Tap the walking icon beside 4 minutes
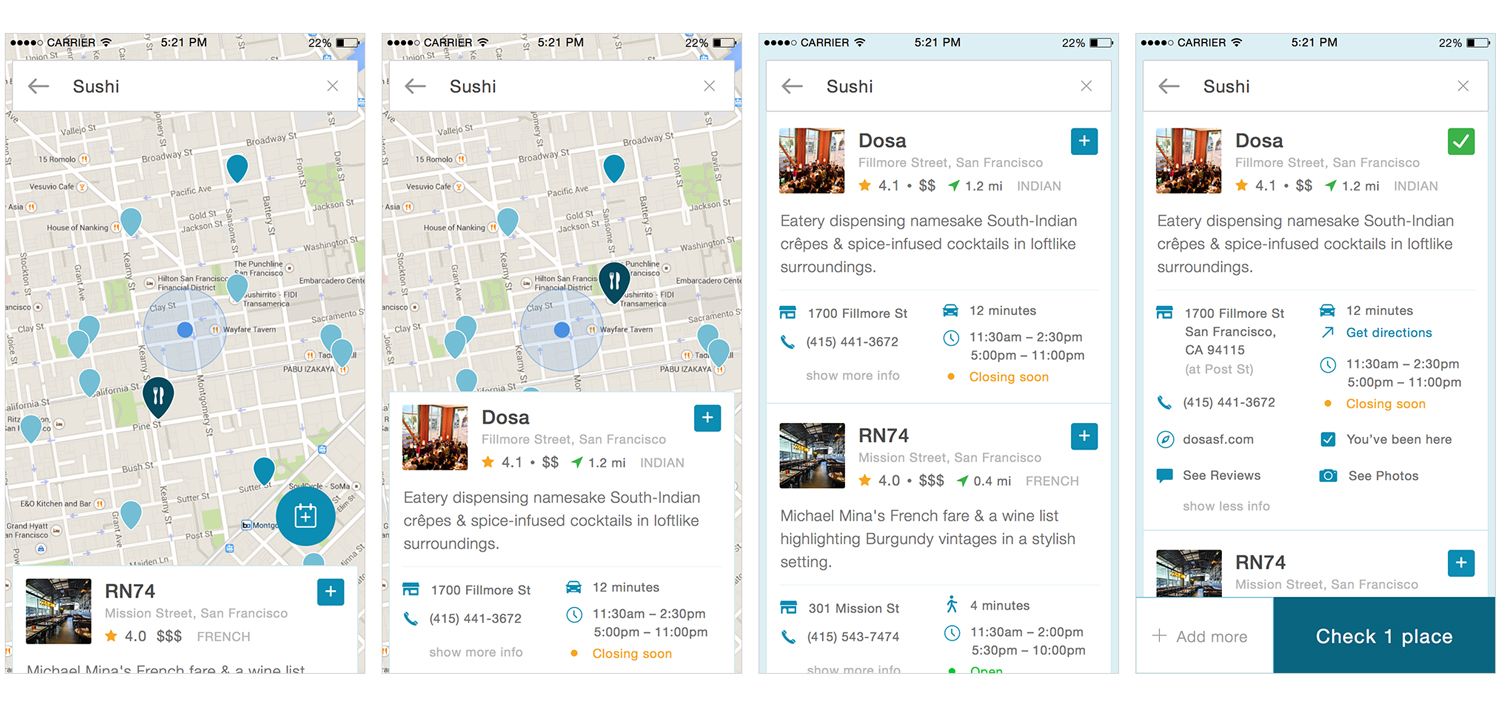The image size is (1500, 706). [951, 605]
